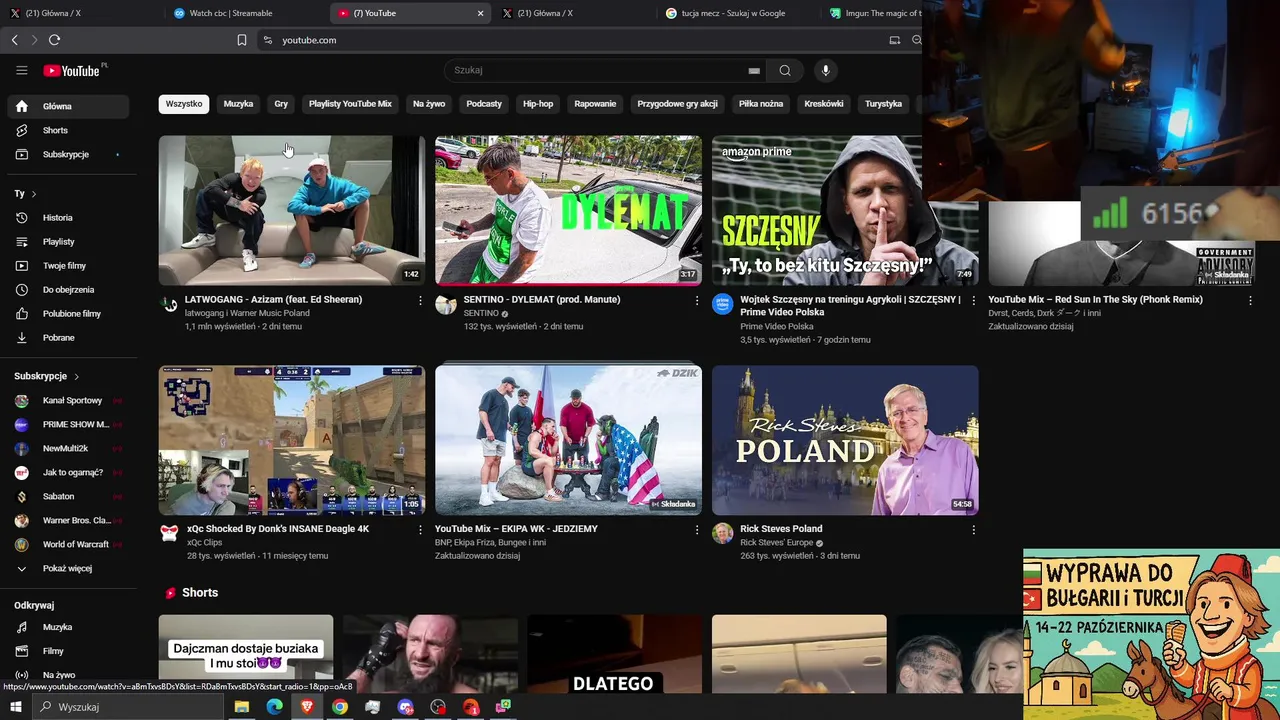Go back with browser back arrow
Image resolution: width=1280 pixels, height=720 pixels.
[14, 40]
